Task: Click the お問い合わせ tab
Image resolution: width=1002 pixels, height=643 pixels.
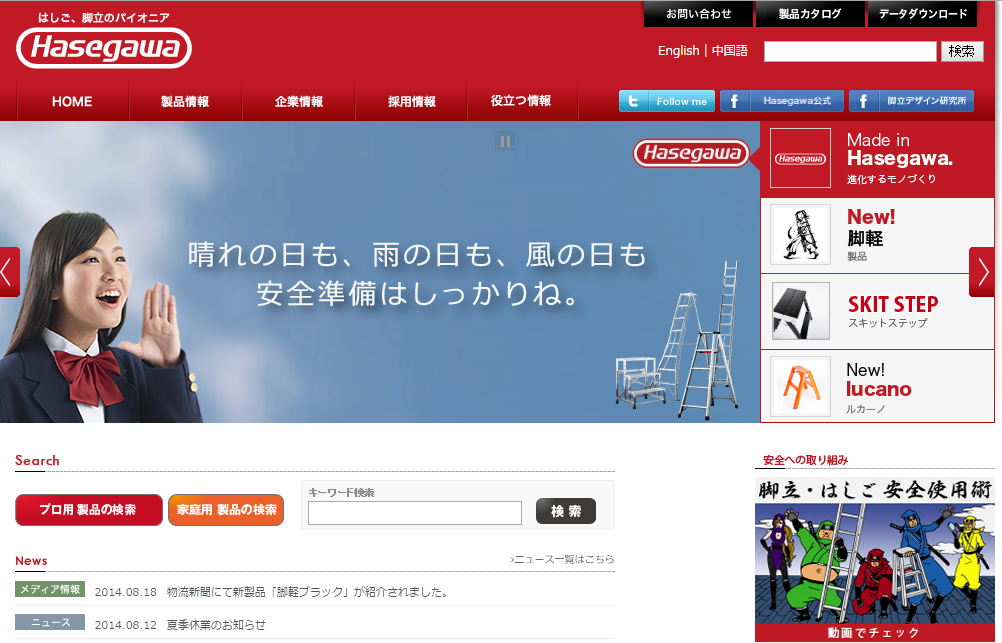Action: click(698, 13)
